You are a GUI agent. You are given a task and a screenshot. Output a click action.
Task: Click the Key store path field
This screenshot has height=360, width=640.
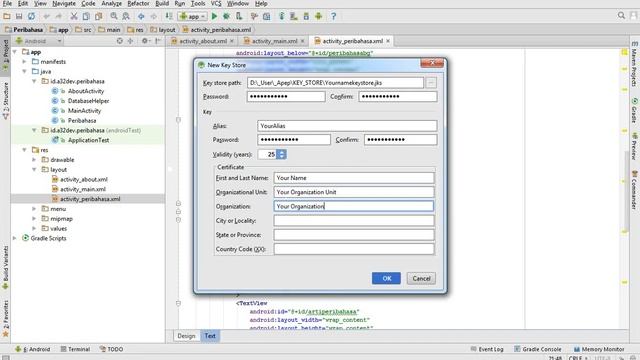coord(335,82)
